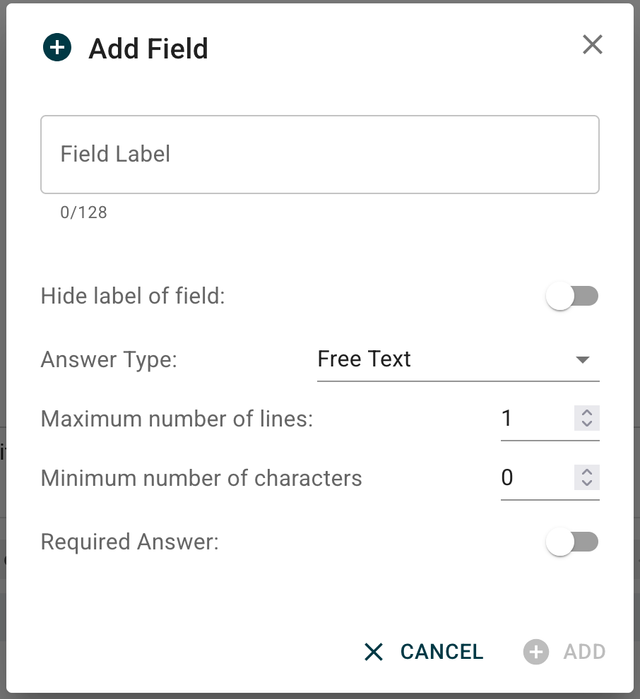640x699 pixels.
Task: Enable the Hide label of field toggle
Action: 572,296
